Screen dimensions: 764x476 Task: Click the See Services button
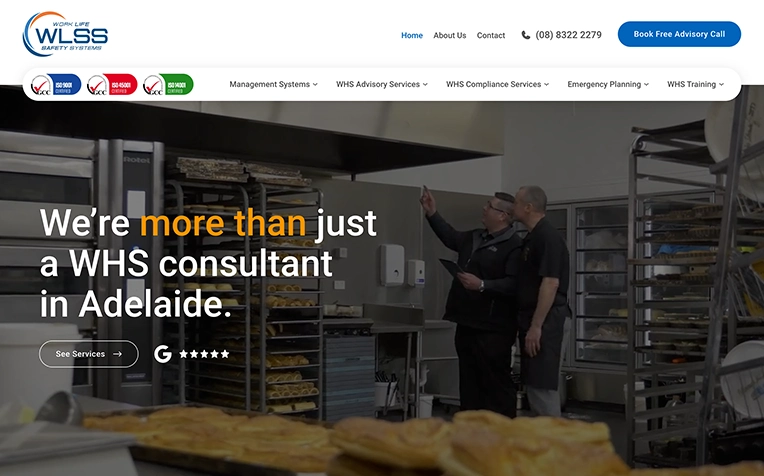[x=89, y=354]
